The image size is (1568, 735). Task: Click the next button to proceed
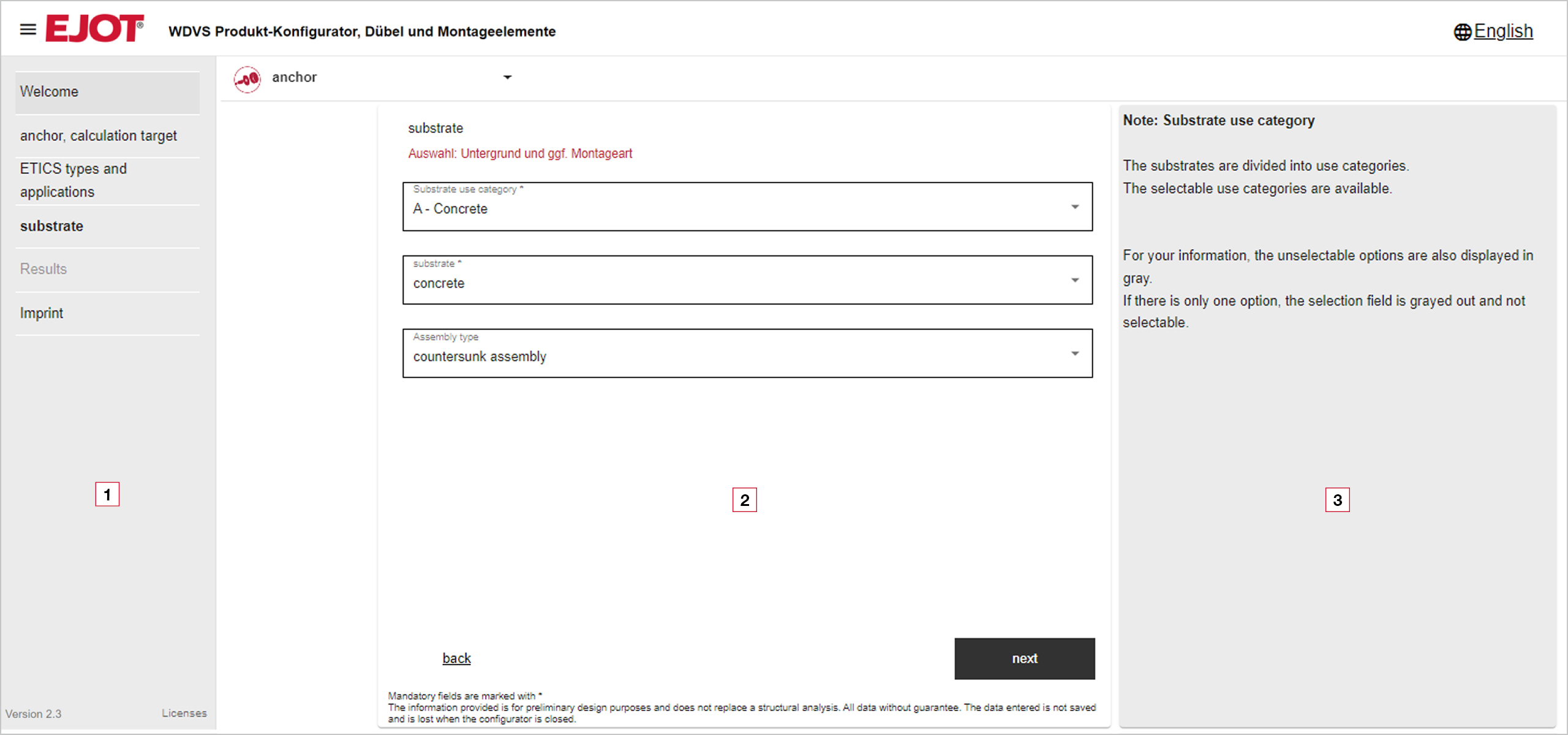(x=1024, y=658)
